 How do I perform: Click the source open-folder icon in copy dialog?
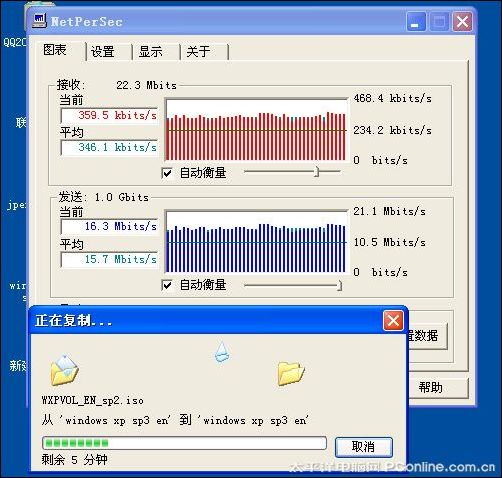[x=64, y=370]
